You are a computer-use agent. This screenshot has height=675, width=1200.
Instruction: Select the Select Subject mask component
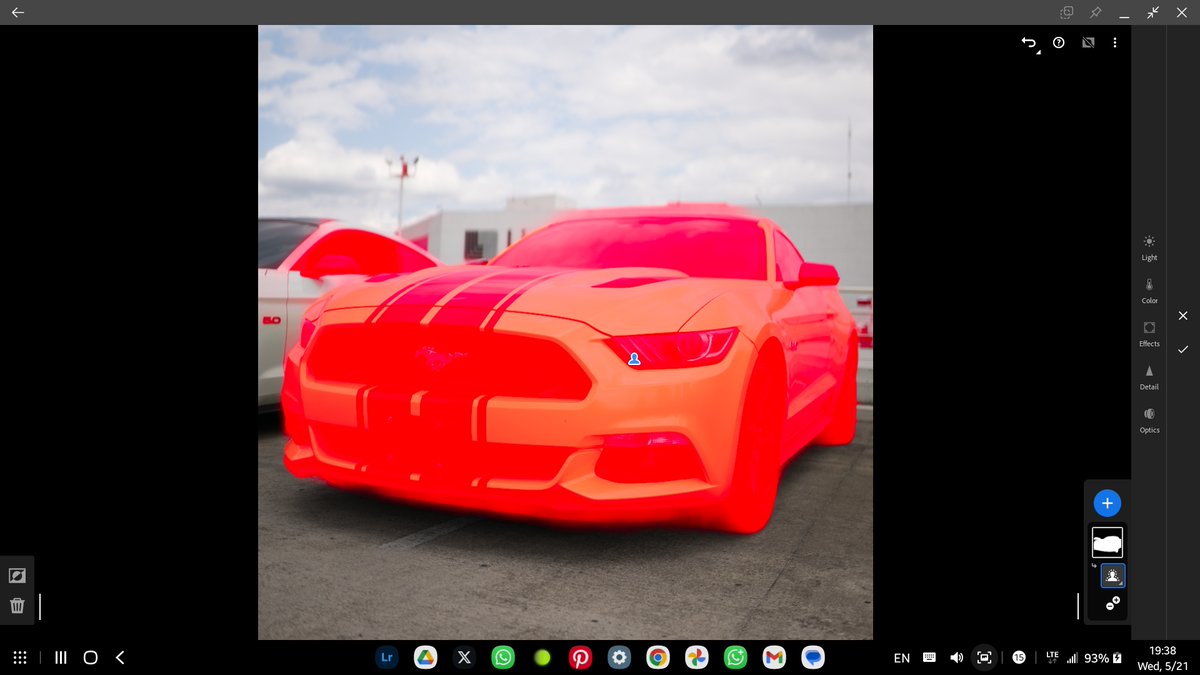click(1113, 576)
